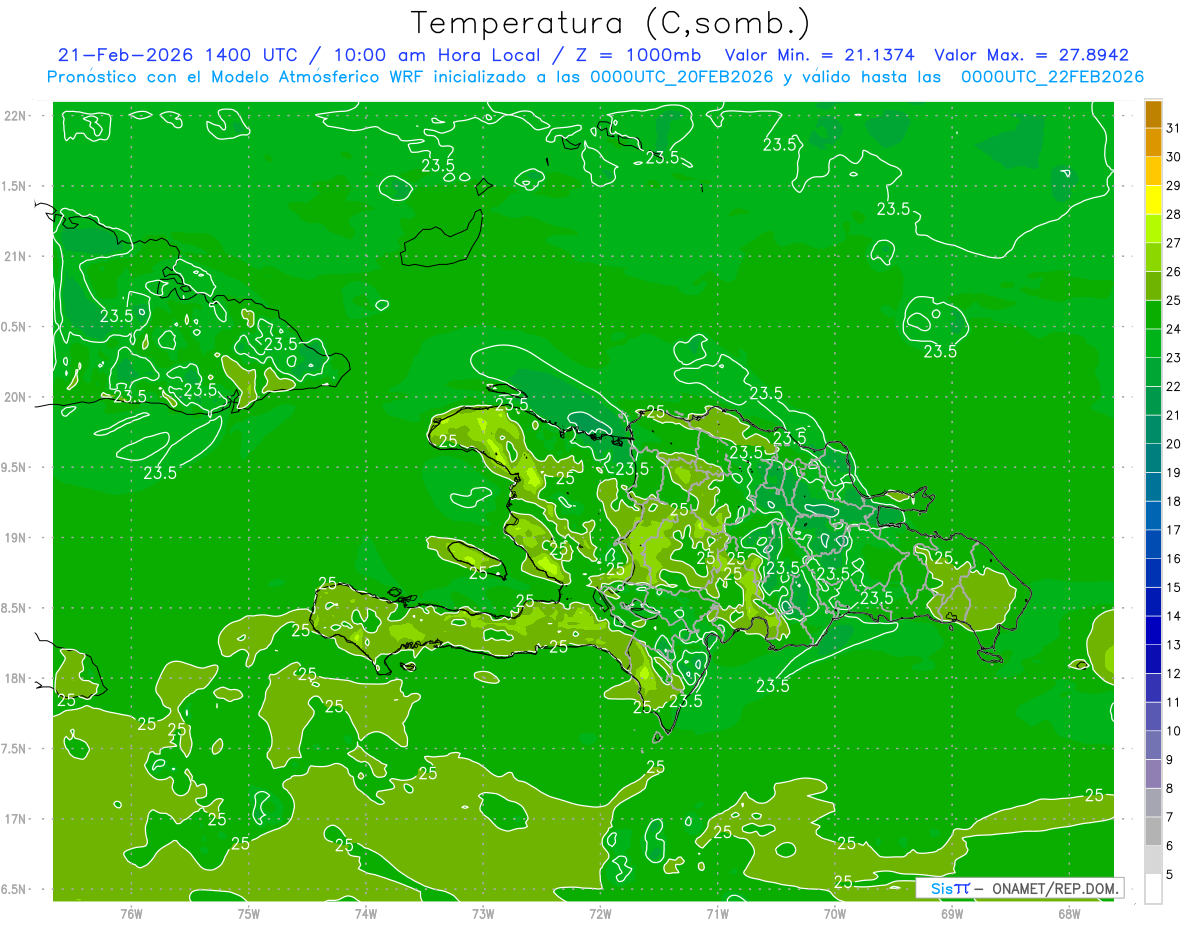The image size is (1200, 927).
Task: Click the 7.5N latitude tick label
Action: [x=12, y=749]
